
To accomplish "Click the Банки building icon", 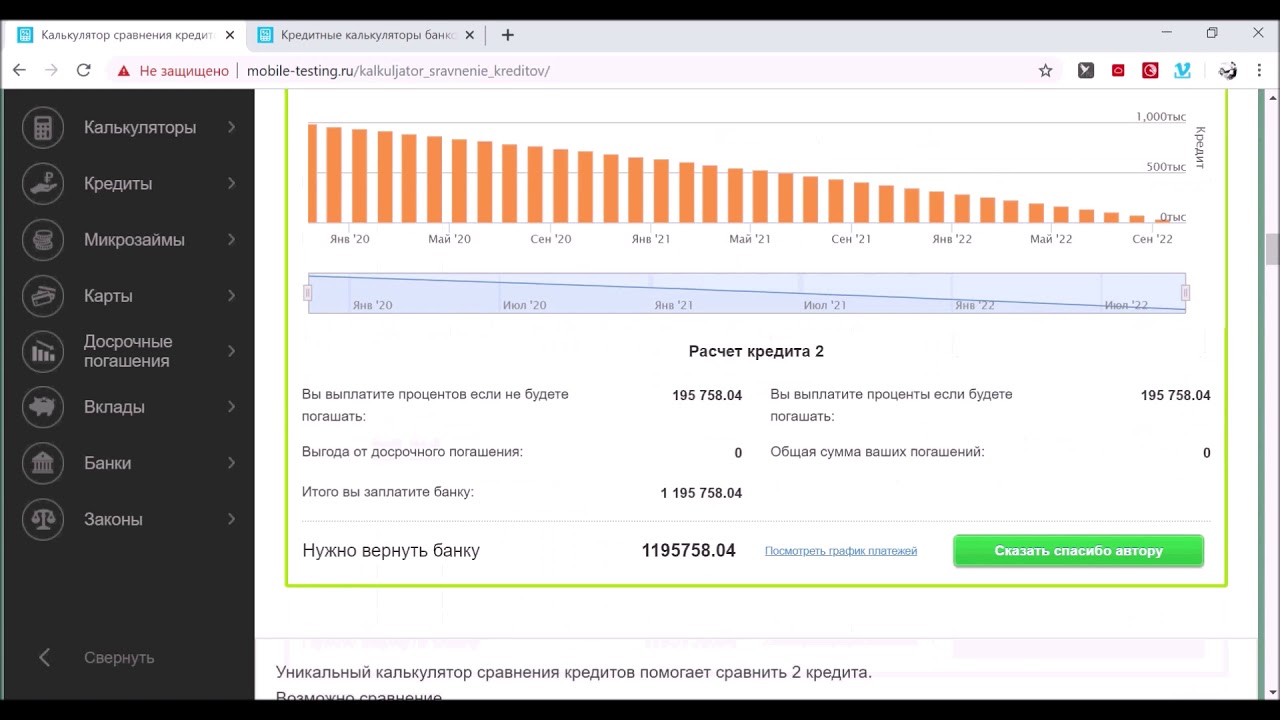I will [x=43, y=463].
